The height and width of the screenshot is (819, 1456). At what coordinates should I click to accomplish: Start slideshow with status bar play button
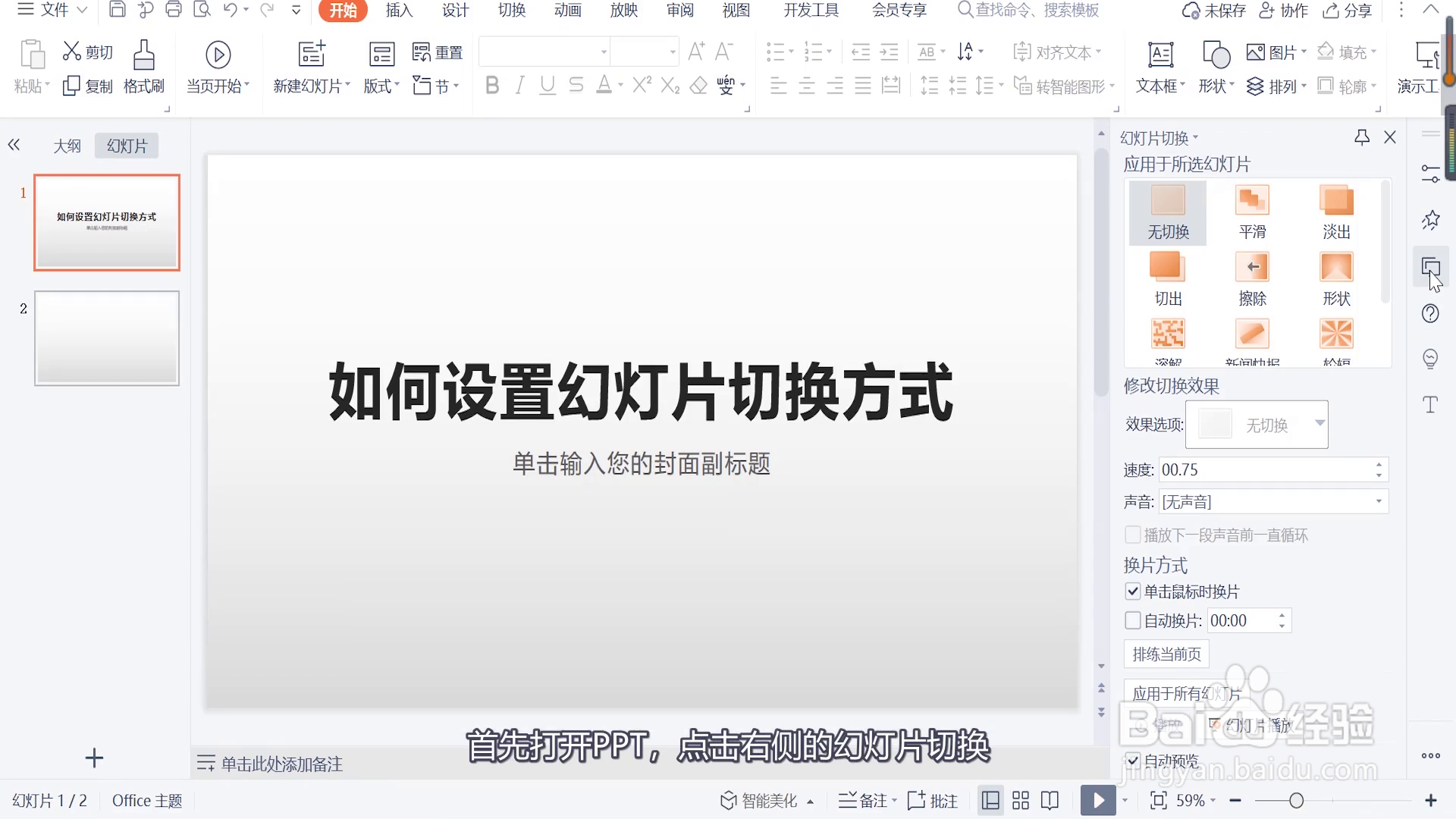click(1098, 800)
